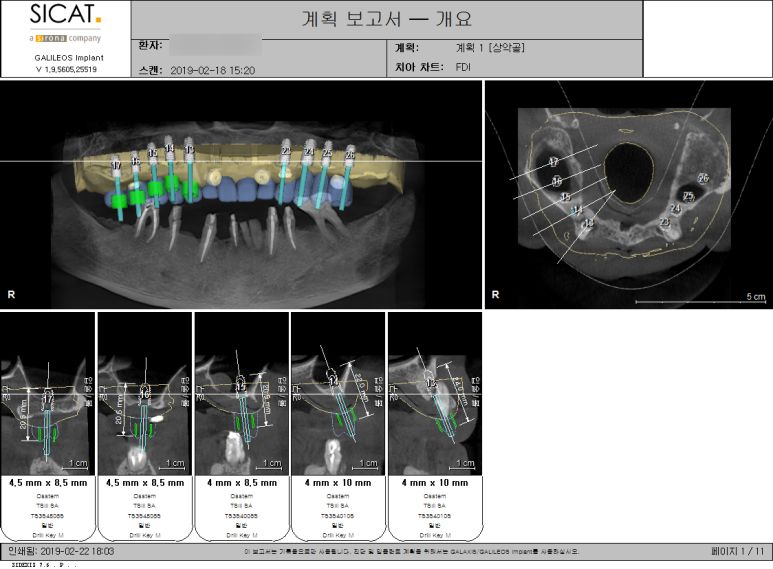The width and height of the screenshot is (773, 569).
Task: Click the 'R' orientation marker on axial view
Action: tap(495, 294)
